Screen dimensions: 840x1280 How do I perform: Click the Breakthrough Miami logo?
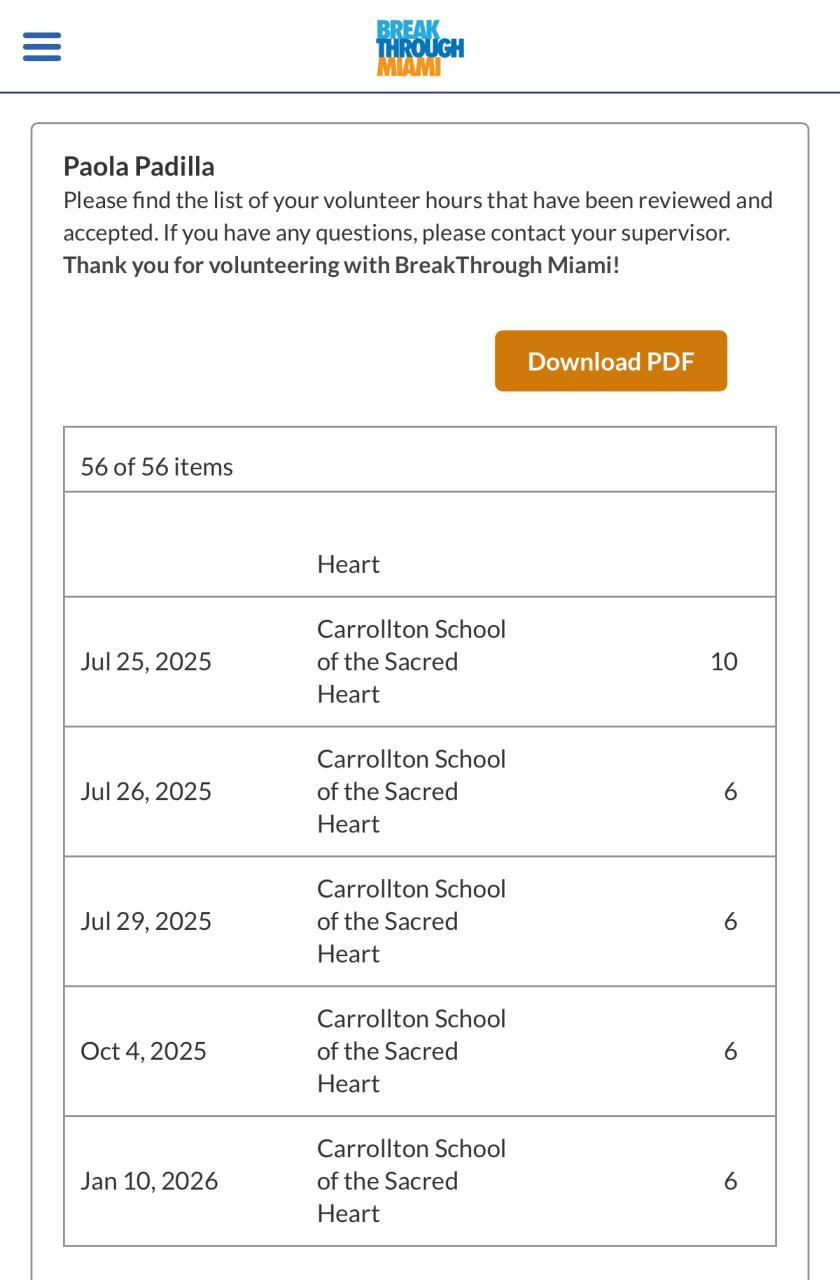pos(420,47)
